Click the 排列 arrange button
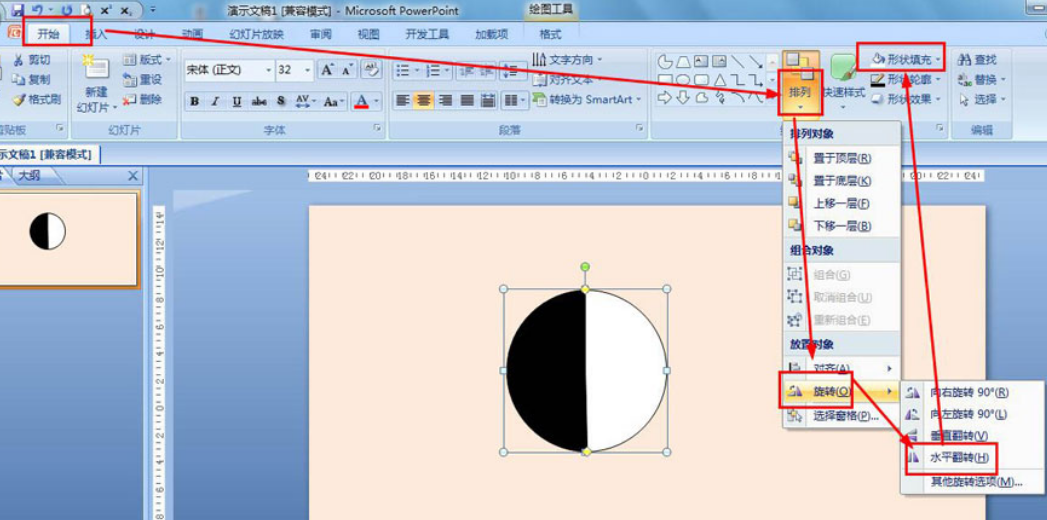This screenshot has height=520, width=1047. (x=801, y=81)
